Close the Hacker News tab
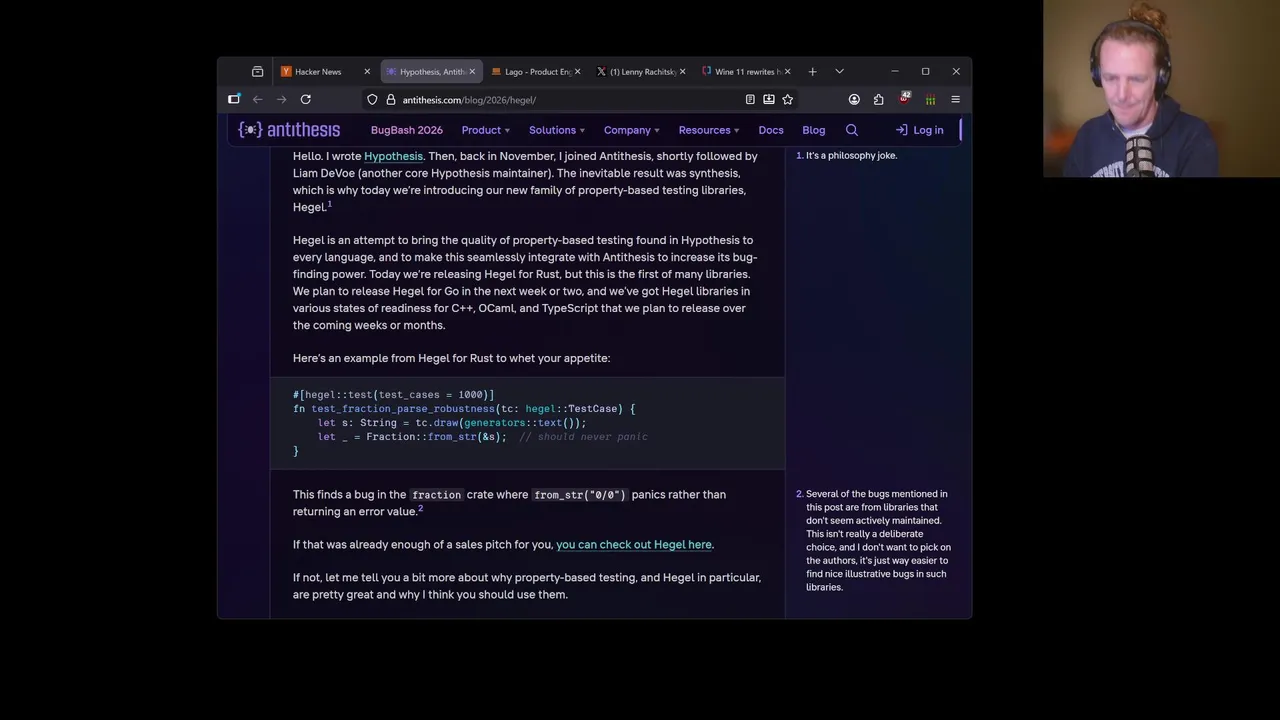 click(367, 72)
